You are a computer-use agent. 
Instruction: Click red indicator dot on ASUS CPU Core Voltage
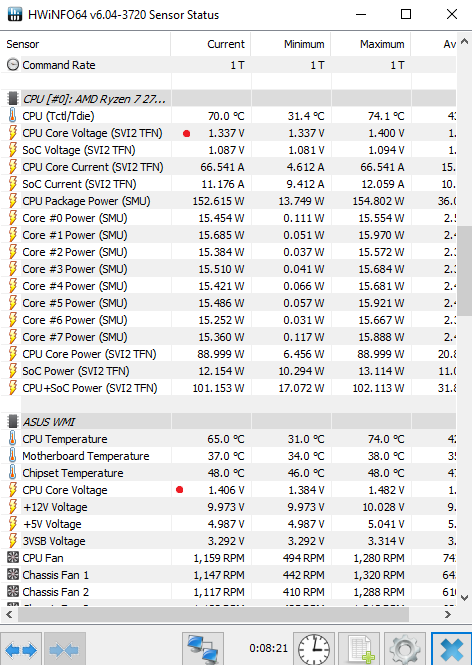tap(179, 490)
